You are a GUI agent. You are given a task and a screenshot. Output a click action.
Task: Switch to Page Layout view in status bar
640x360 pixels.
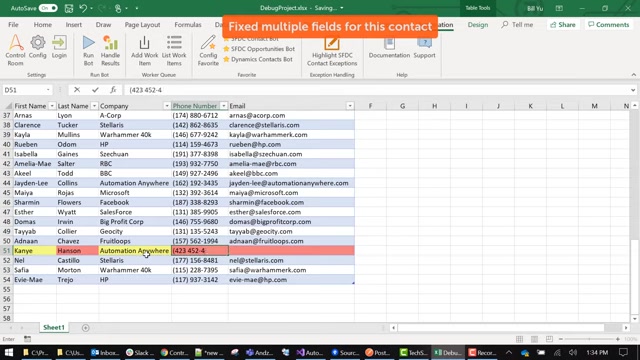click(534, 339)
